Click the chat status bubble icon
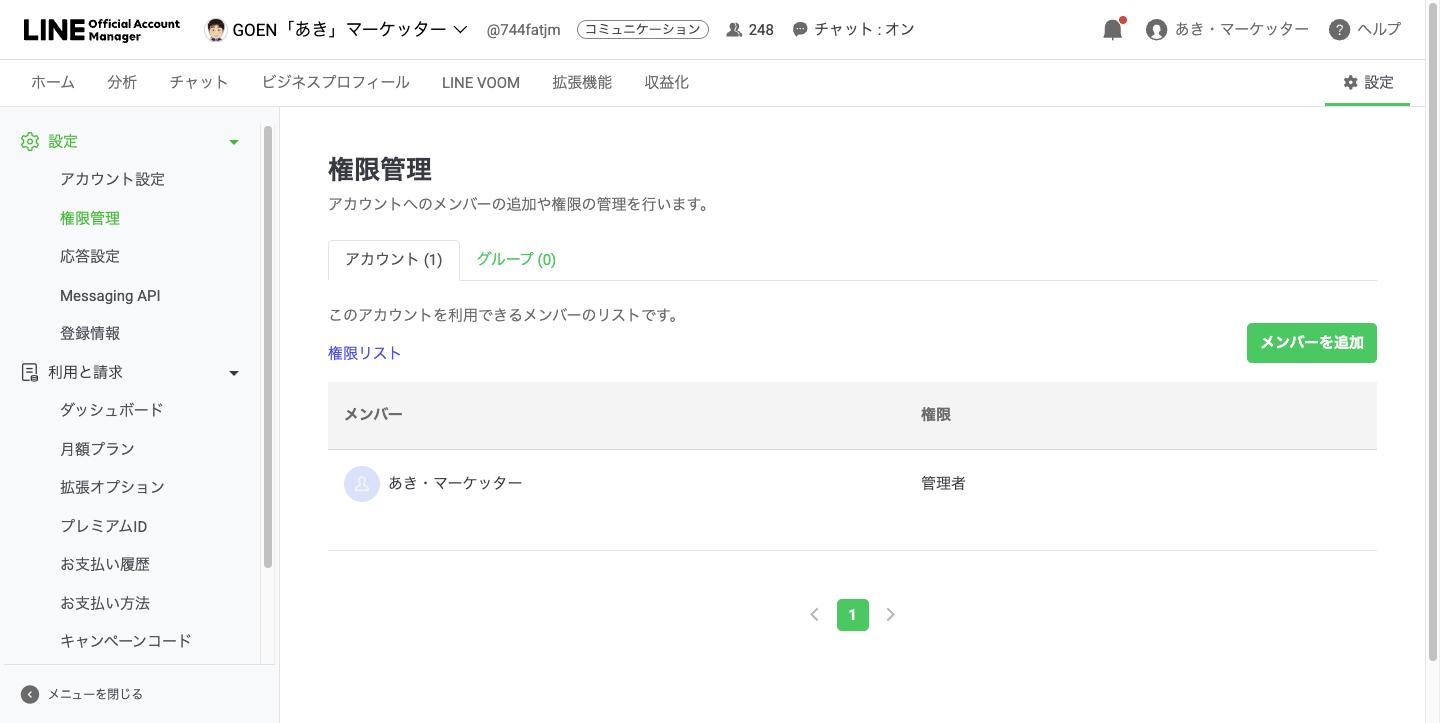Screen dimensions: 1440x723 pos(800,30)
